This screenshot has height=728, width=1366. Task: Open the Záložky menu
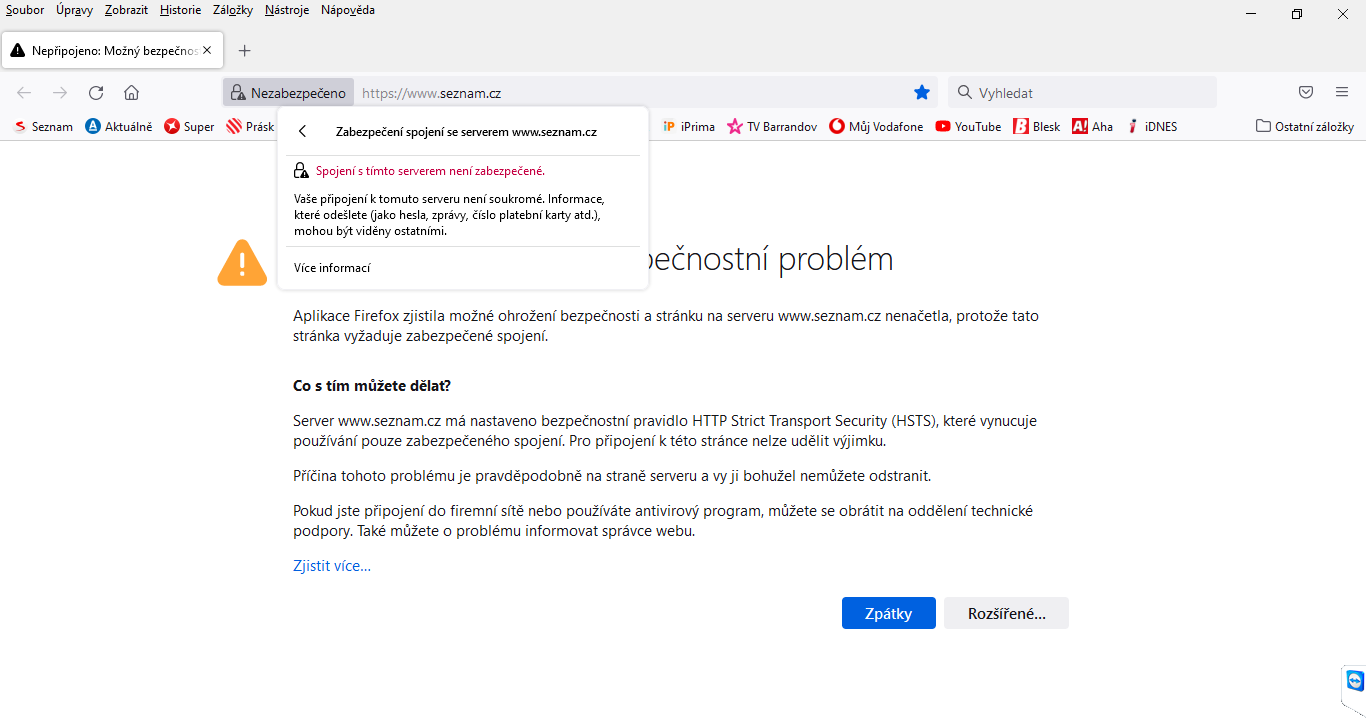233,10
